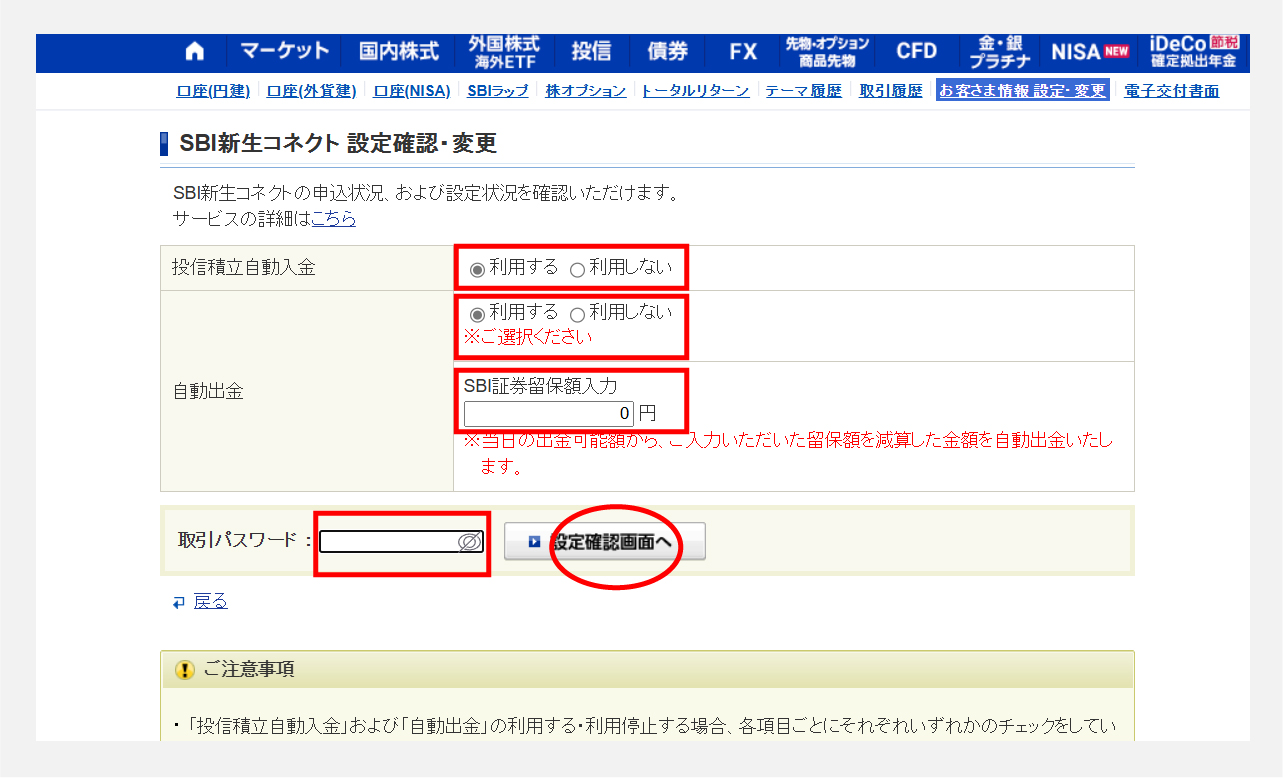Screen dimensions: 1283x778
Task: Select お客さま情報 設定・変更 tab
Action: (x=1023, y=91)
